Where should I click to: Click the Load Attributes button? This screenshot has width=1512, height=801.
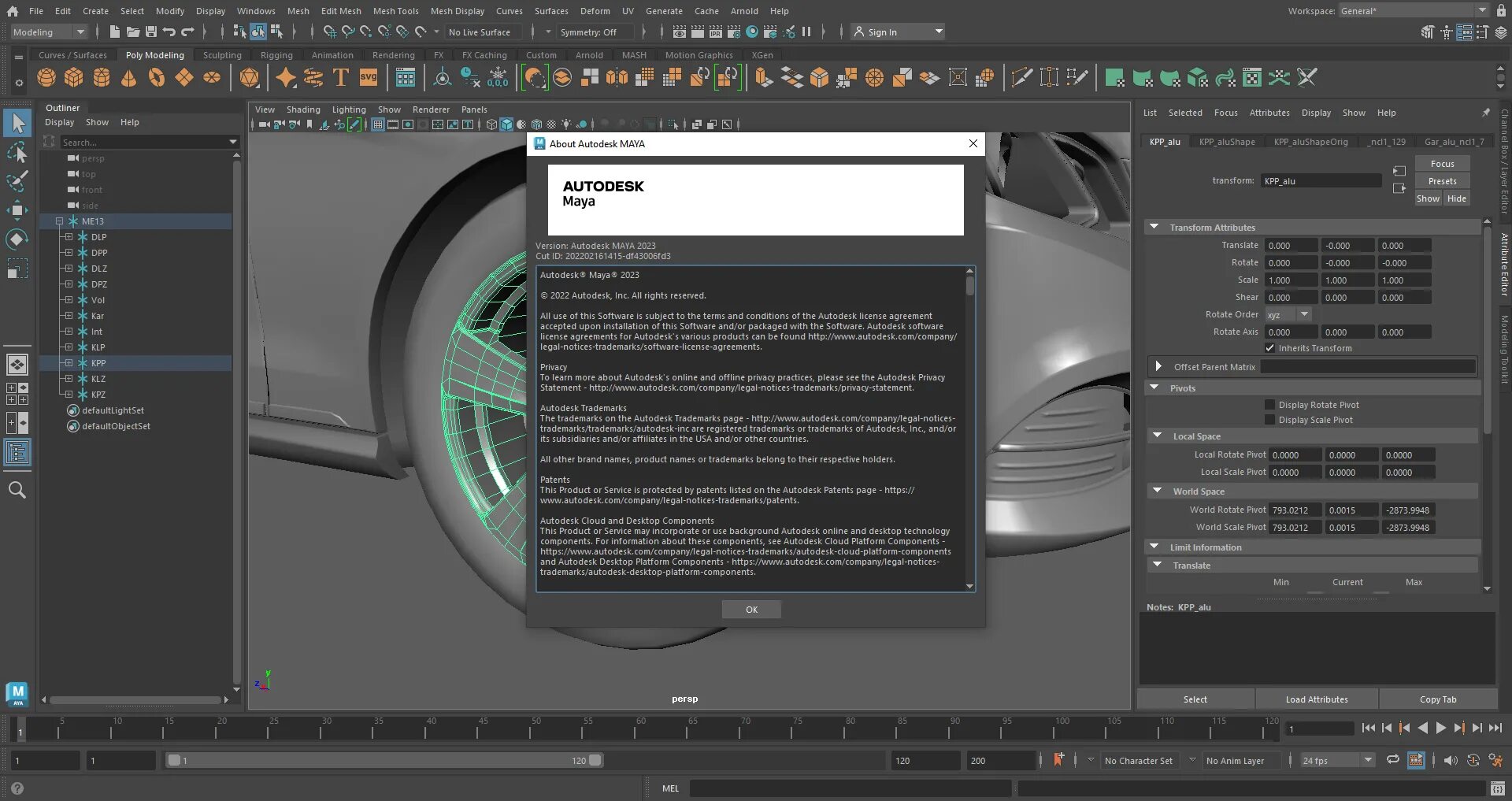[1317, 699]
